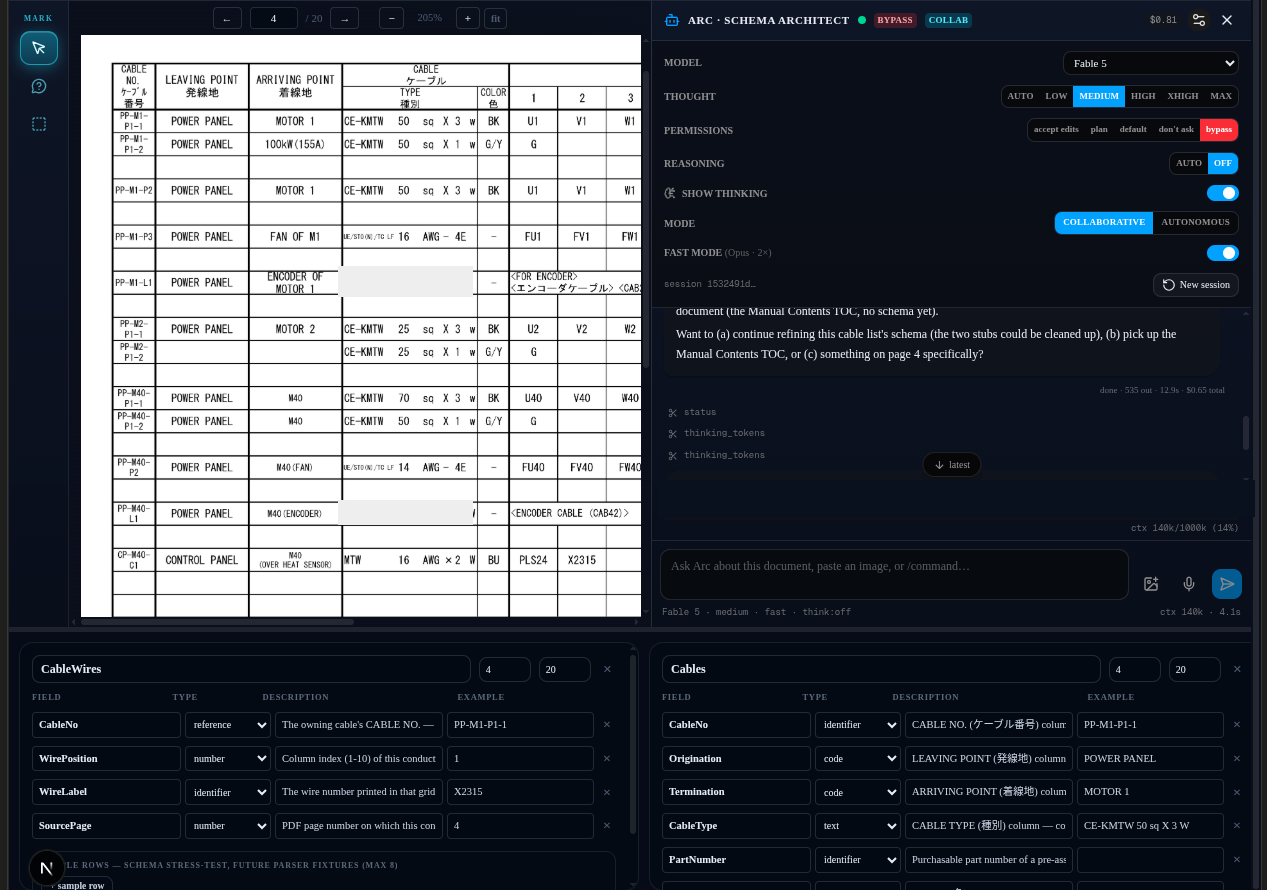Start a New session

[1196, 285]
